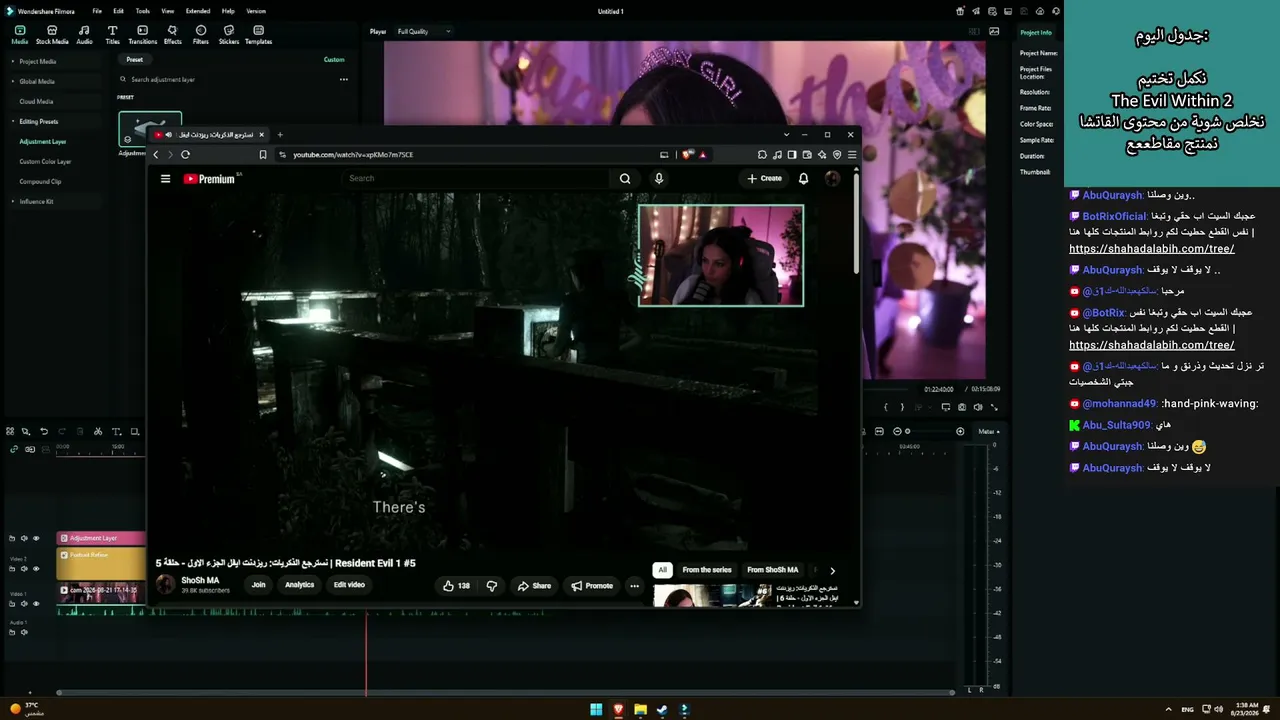Collapse the Editing Presets section
1280x720 pixels.
coord(13,121)
